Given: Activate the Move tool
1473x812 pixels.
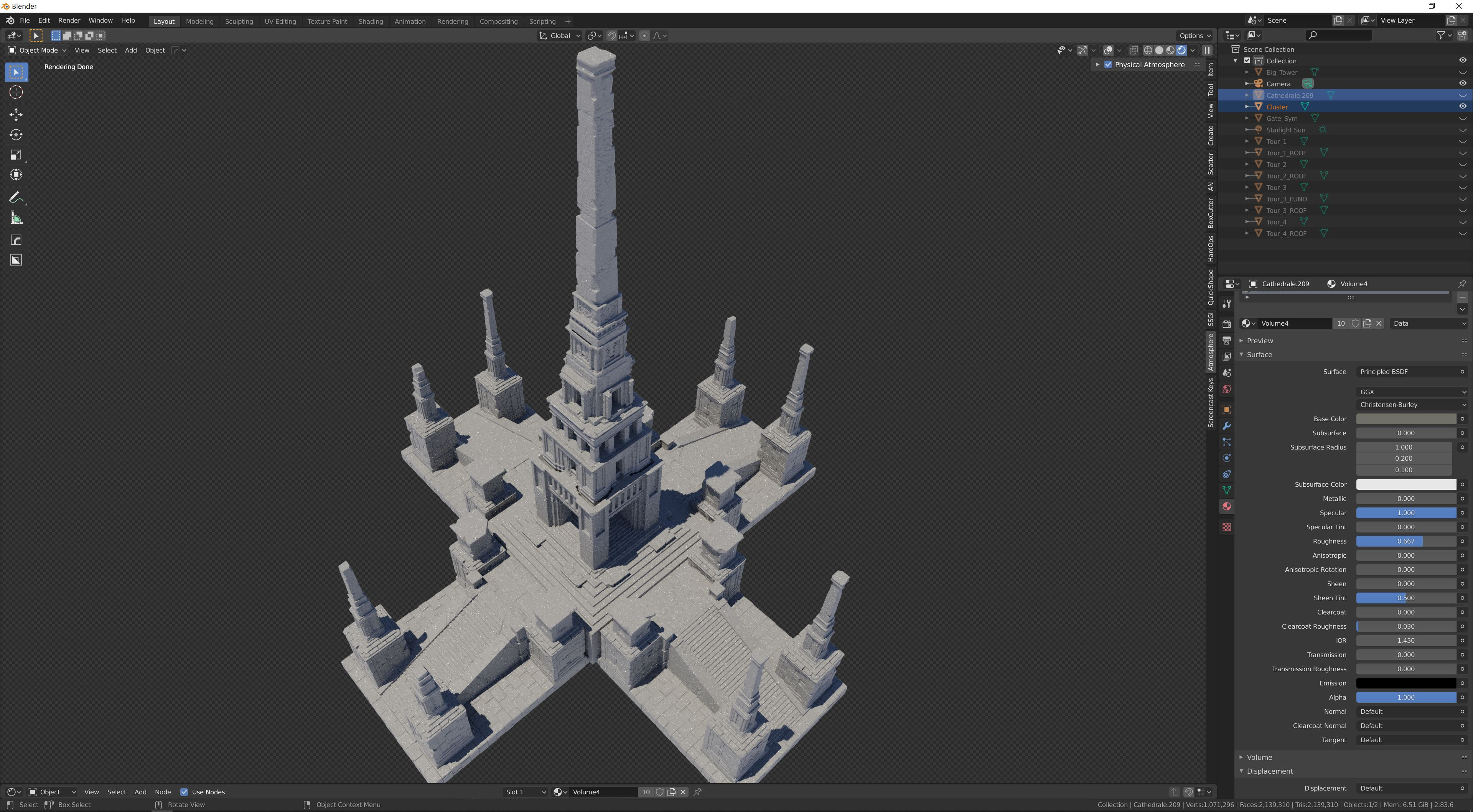Looking at the screenshot, I should click(x=16, y=114).
